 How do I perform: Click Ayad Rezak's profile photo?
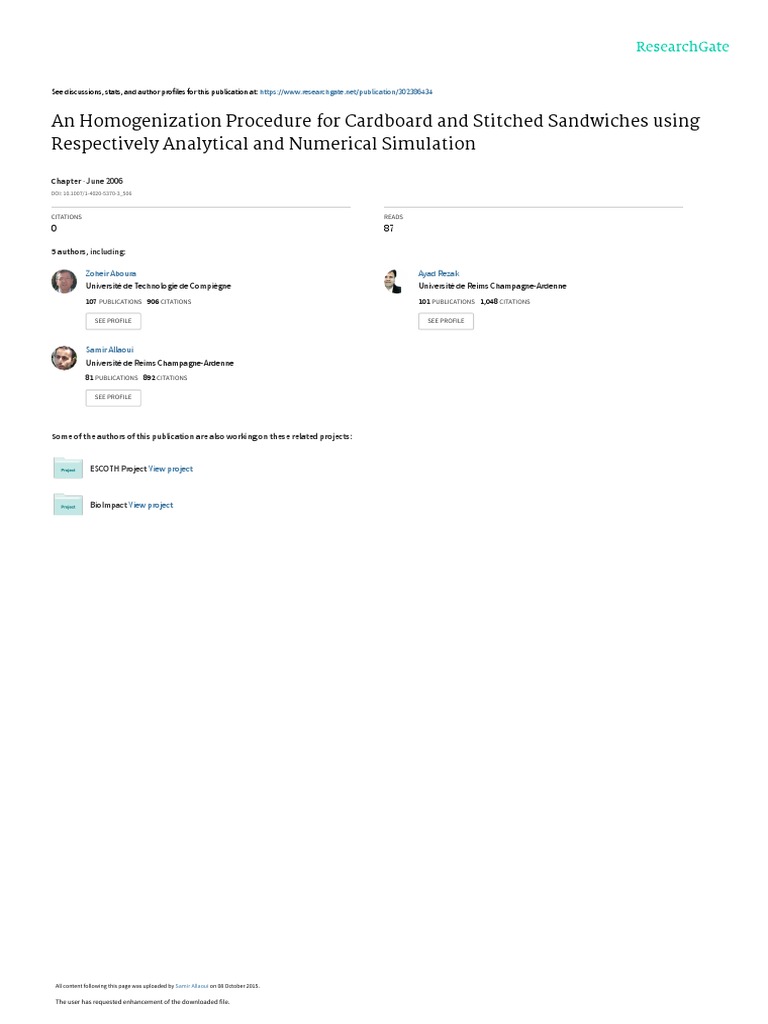393,282
